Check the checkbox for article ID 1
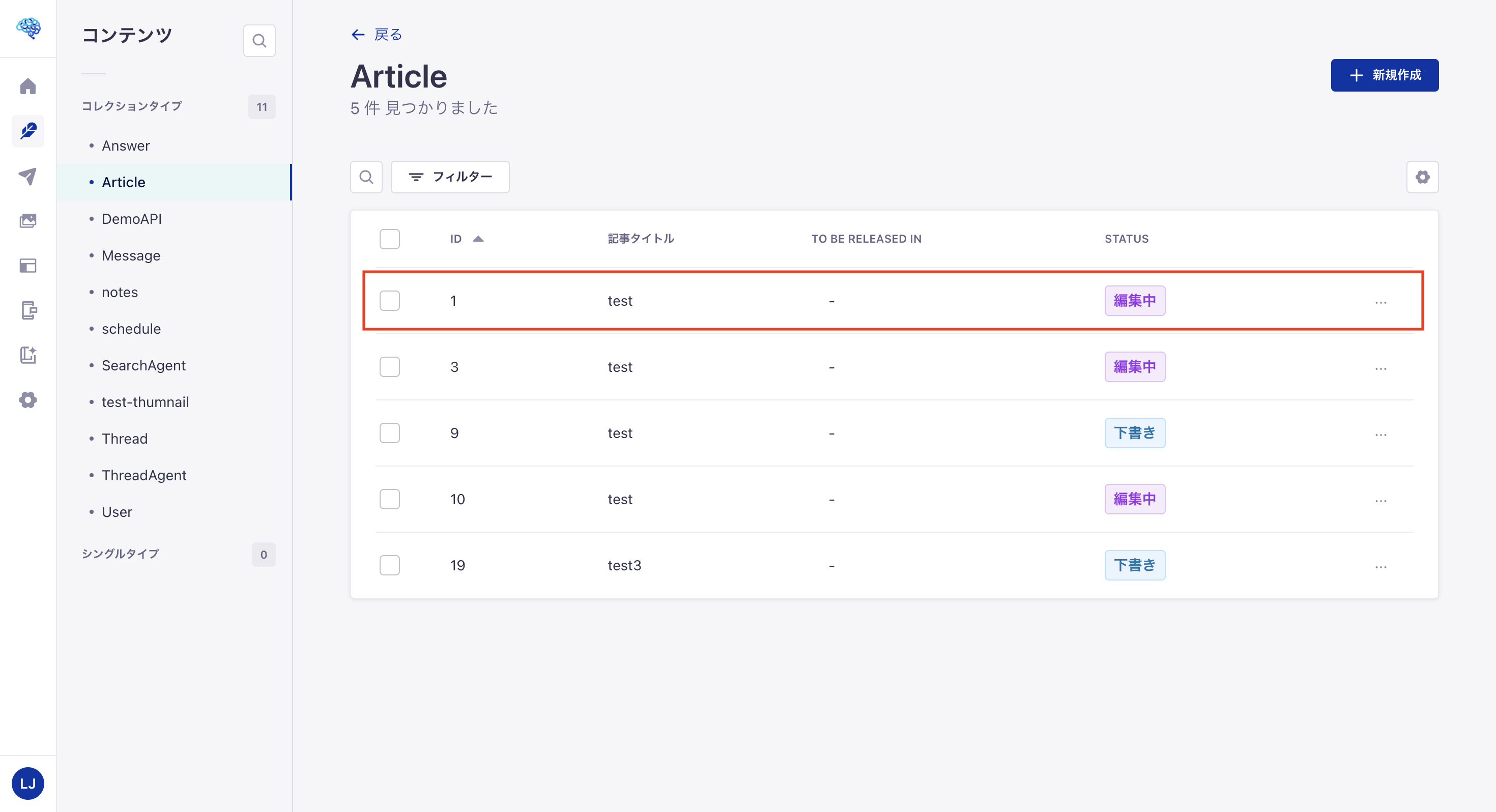The image size is (1496, 812). point(389,301)
